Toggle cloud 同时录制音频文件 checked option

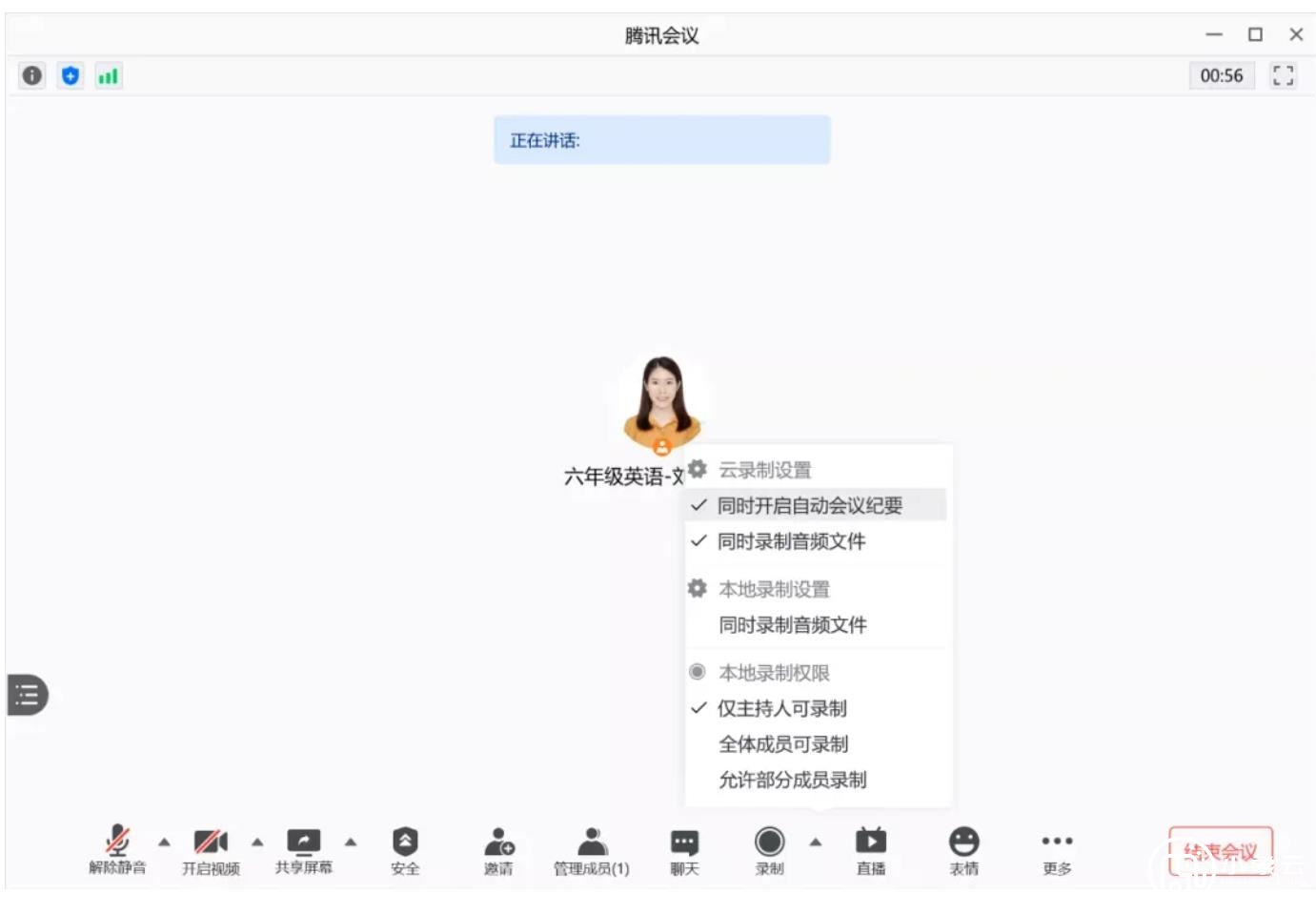coord(816,541)
